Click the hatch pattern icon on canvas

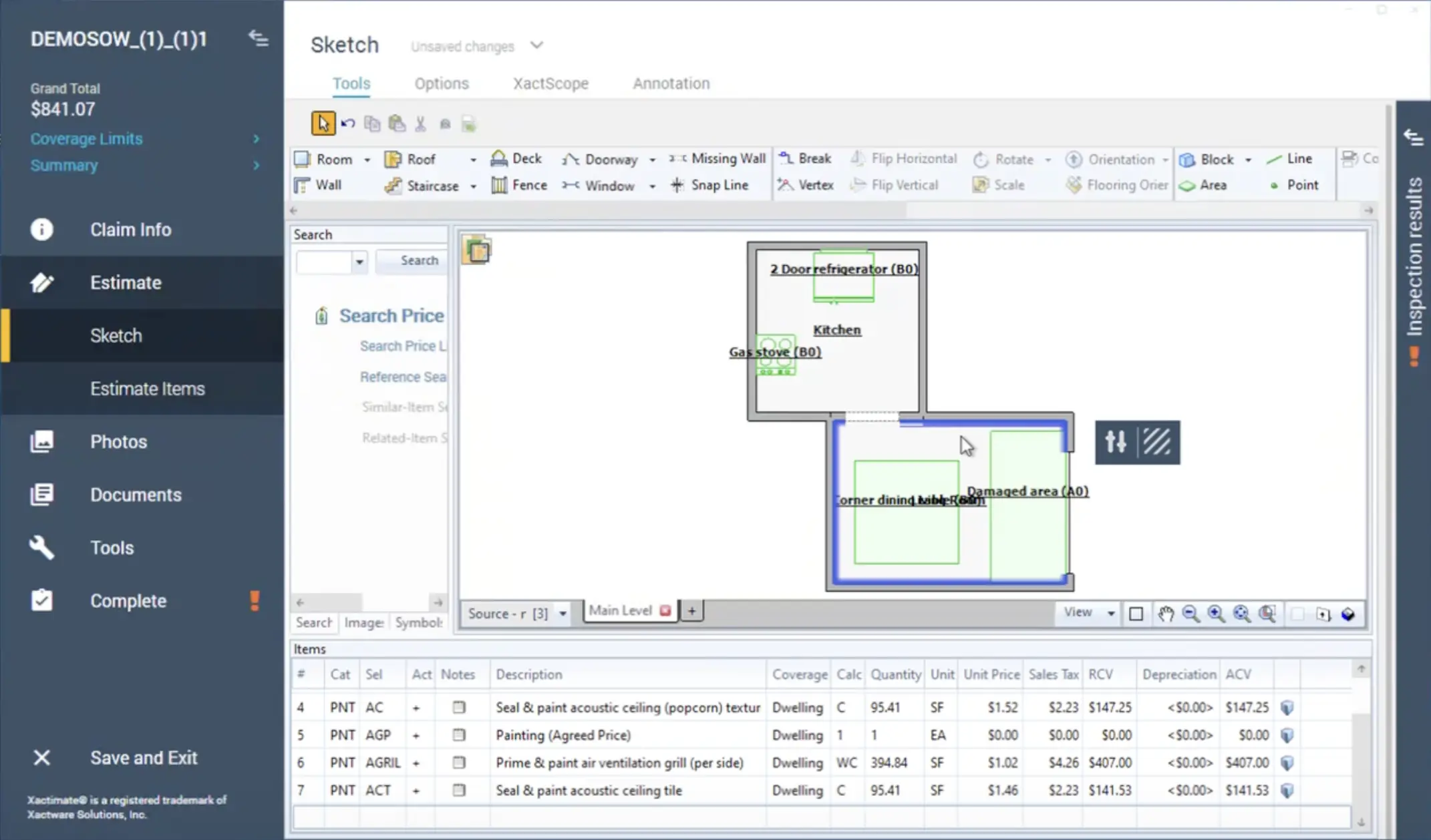1157,442
